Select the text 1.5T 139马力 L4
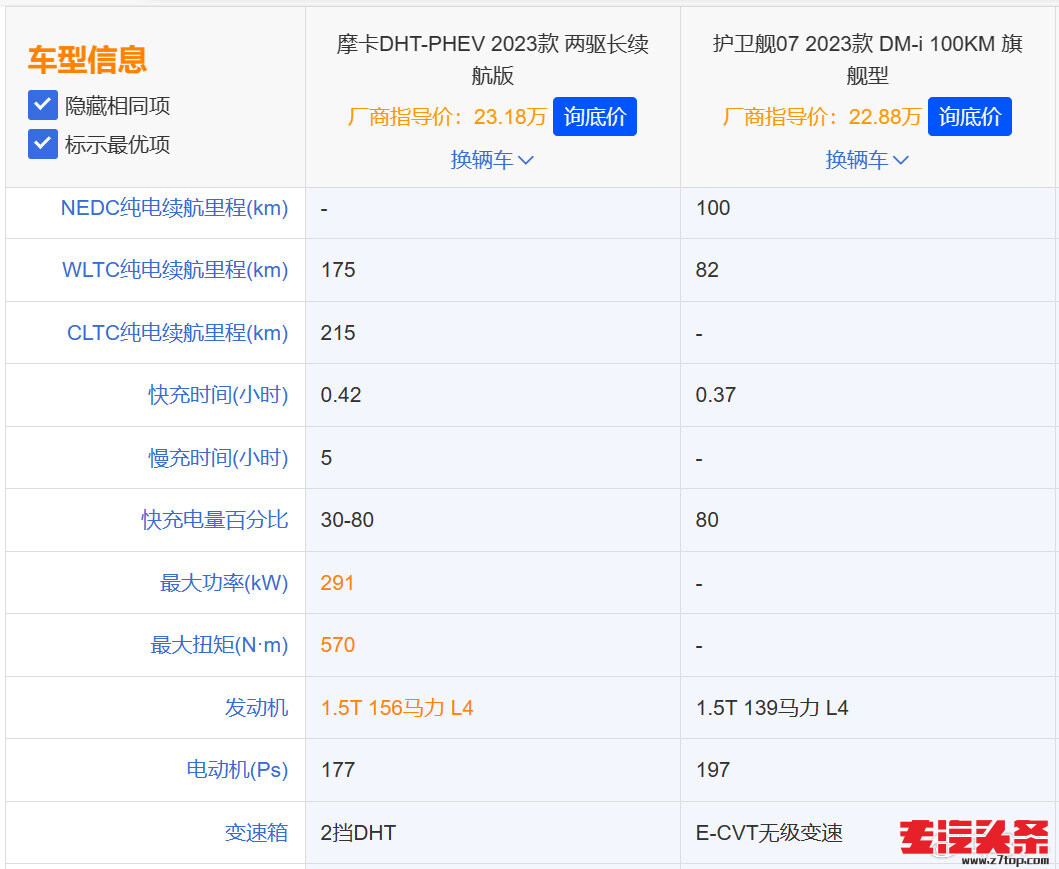 point(772,708)
